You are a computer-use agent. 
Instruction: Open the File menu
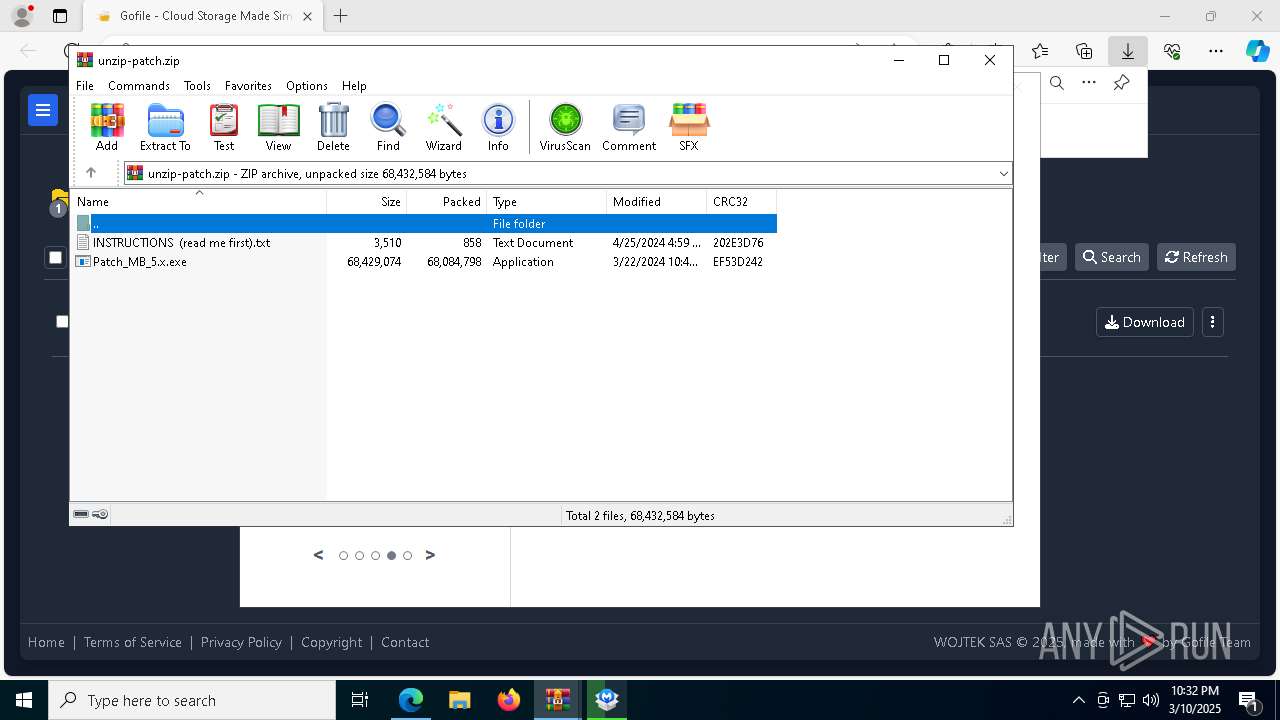[85, 86]
